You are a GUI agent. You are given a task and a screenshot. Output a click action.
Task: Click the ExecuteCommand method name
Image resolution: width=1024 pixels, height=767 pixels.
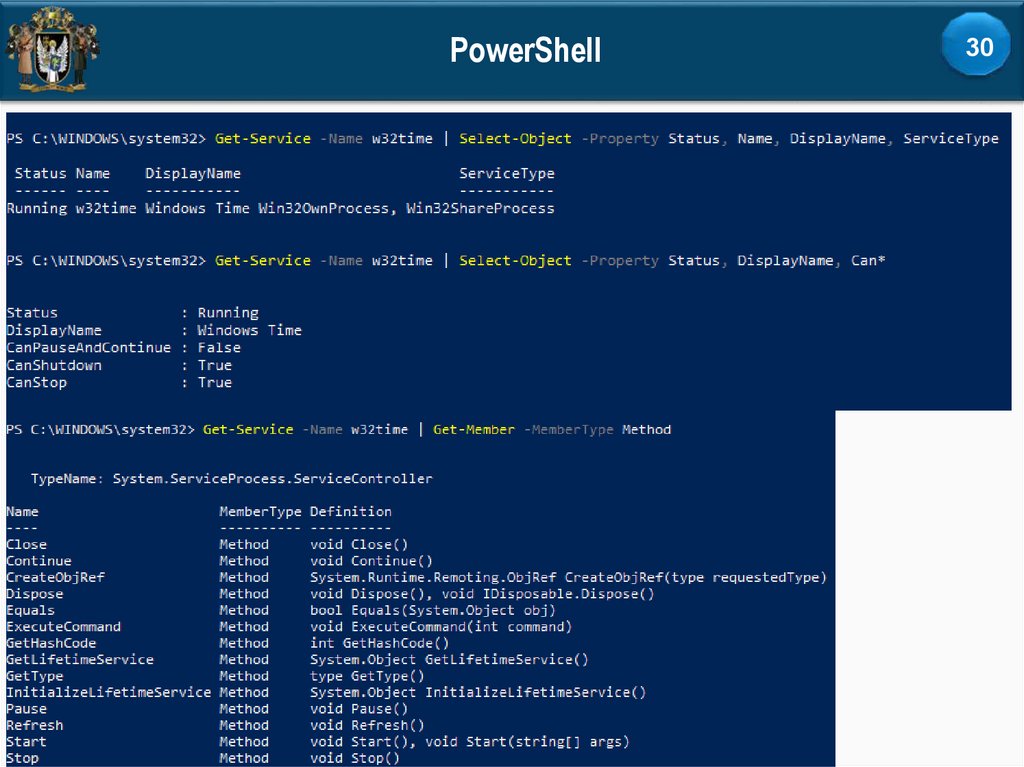64,627
